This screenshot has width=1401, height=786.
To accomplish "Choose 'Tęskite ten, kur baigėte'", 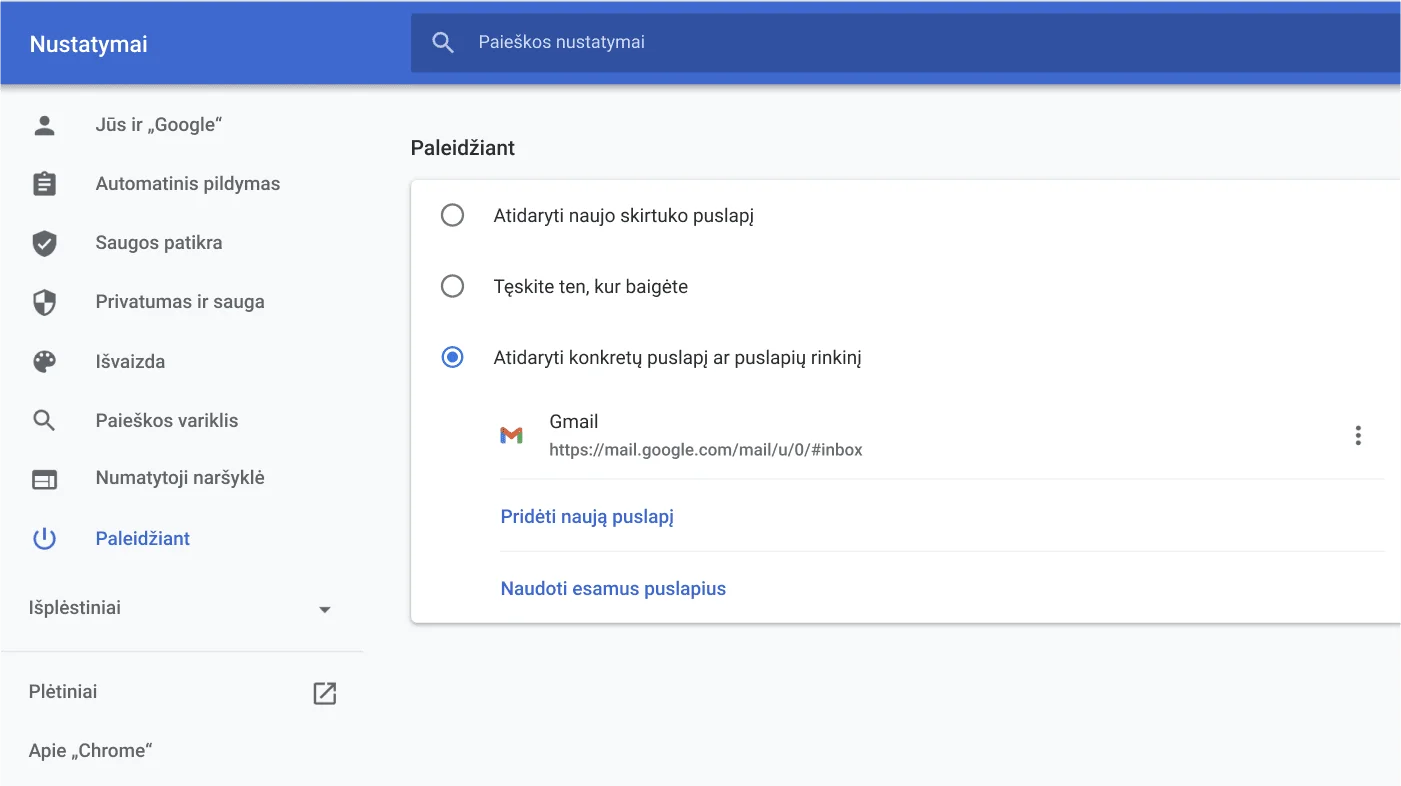I will coord(453,286).
